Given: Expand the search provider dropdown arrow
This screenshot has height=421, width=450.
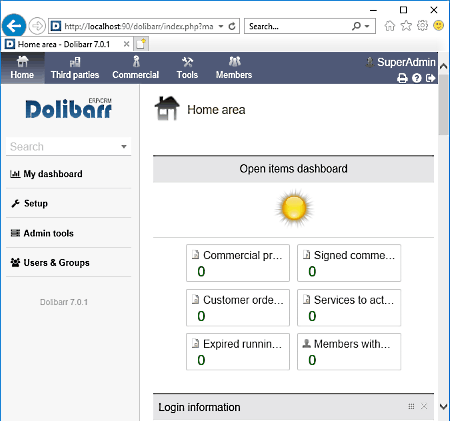Looking at the screenshot, I should coord(367,26).
